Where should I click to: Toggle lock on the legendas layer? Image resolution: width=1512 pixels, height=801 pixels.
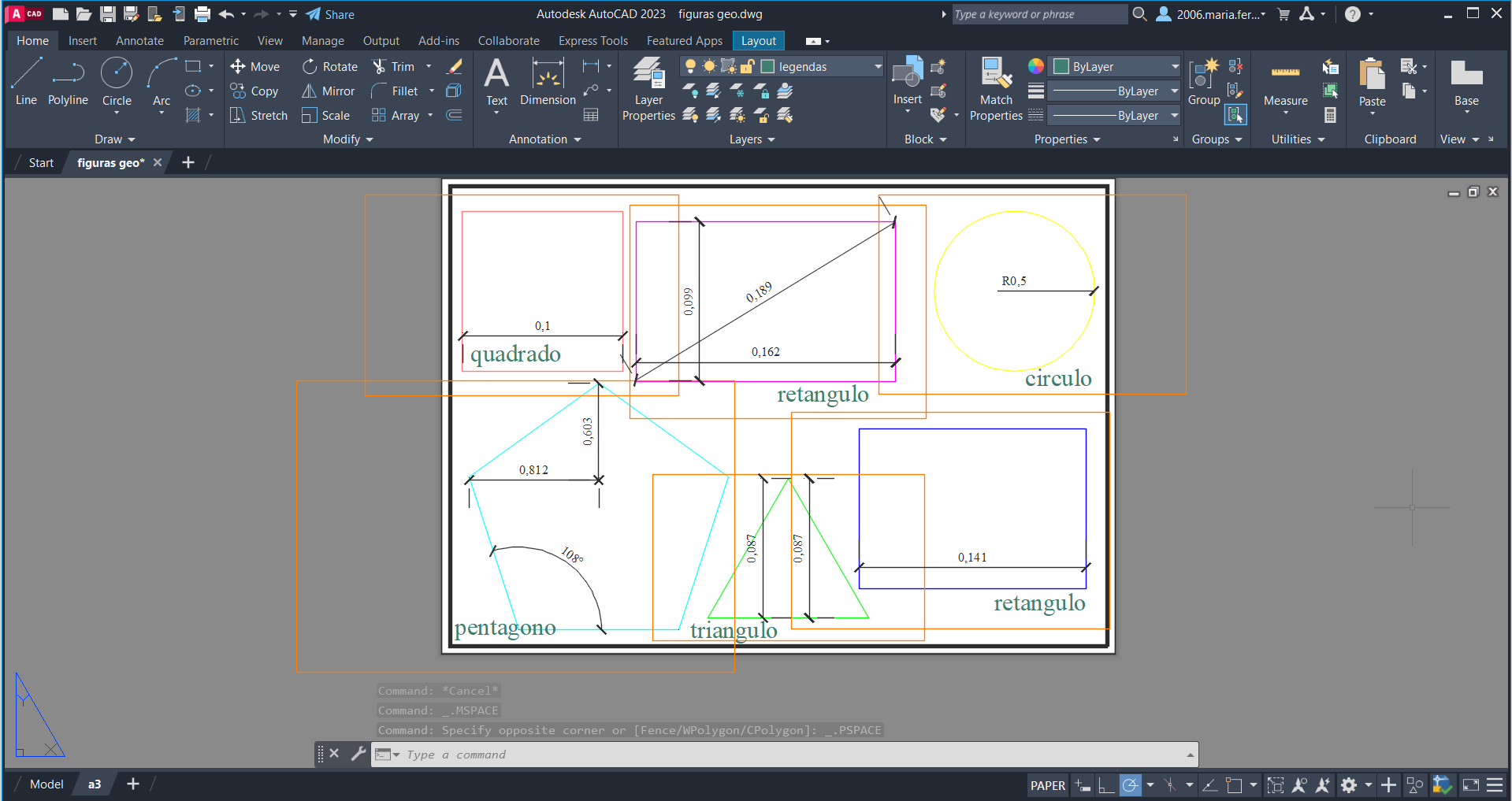point(748,67)
